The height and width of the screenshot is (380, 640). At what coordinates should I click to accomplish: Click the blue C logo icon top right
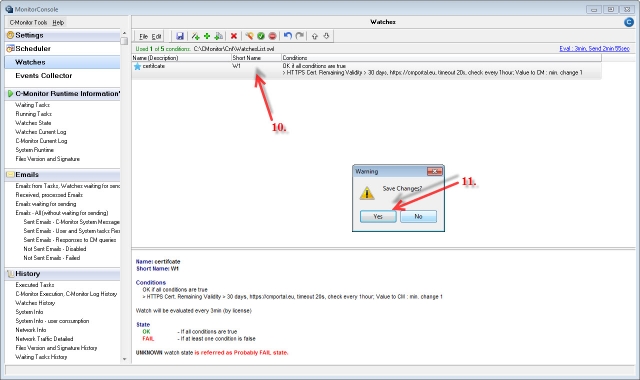pyautogui.click(x=629, y=22)
